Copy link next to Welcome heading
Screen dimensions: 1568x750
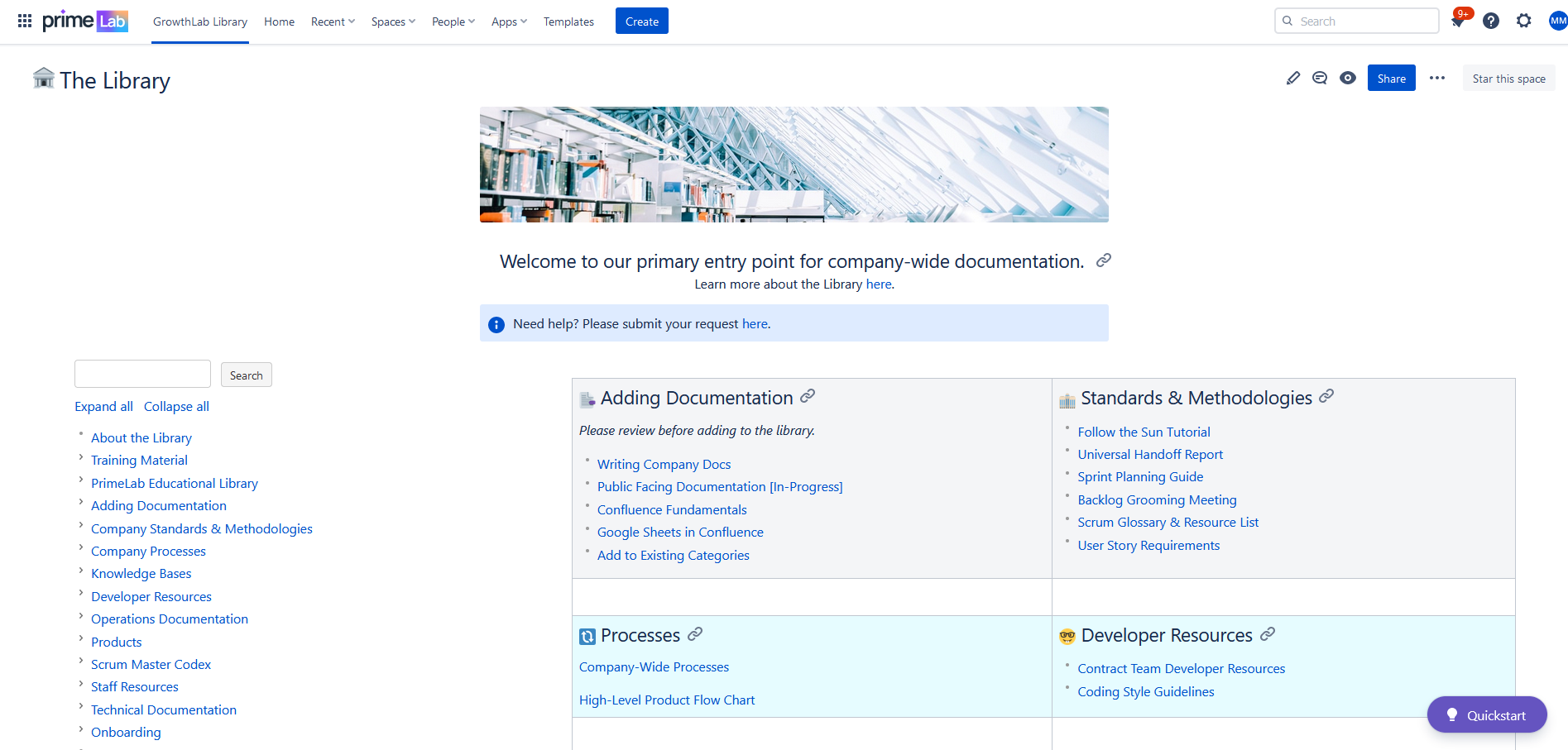click(1104, 260)
